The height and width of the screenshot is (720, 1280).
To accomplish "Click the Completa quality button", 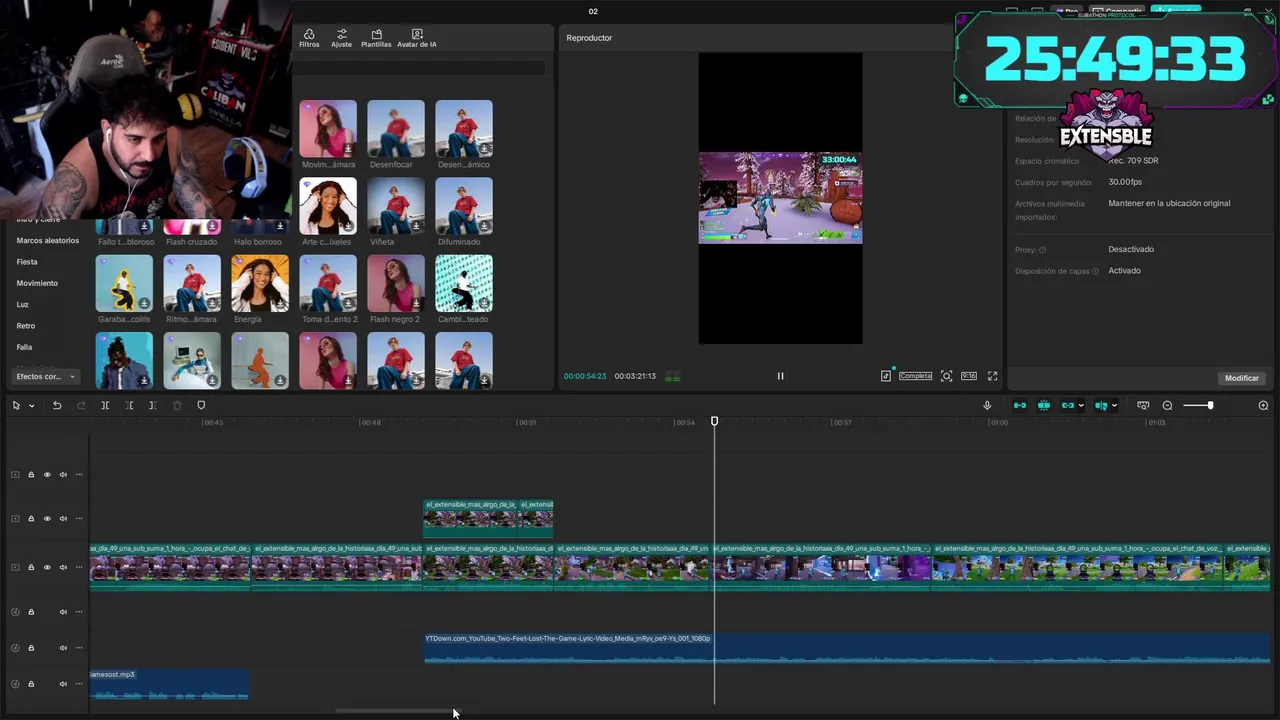I will (x=915, y=376).
